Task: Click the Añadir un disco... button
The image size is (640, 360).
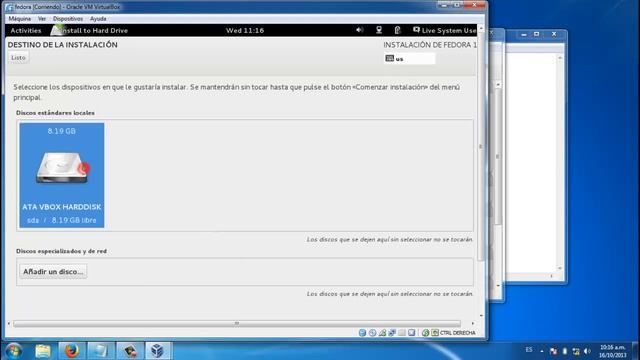Action: click(53, 271)
